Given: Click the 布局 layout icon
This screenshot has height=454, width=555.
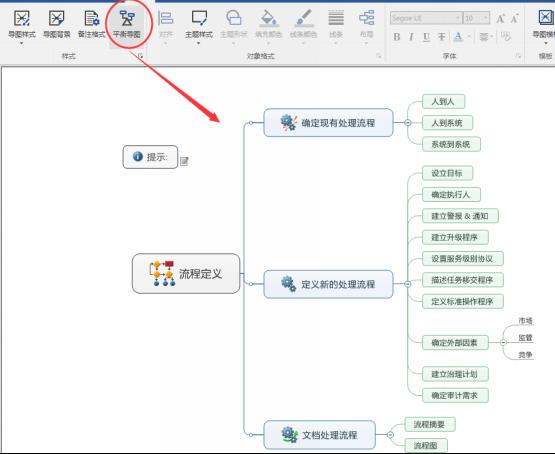Looking at the screenshot, I should pos(367,18).
